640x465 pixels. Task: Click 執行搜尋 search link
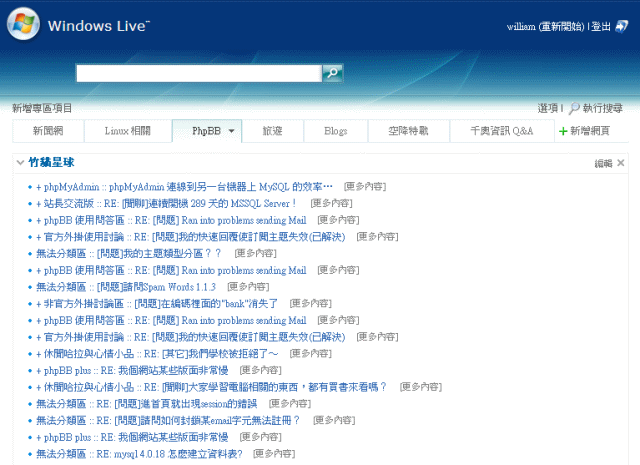click(602, 108)
